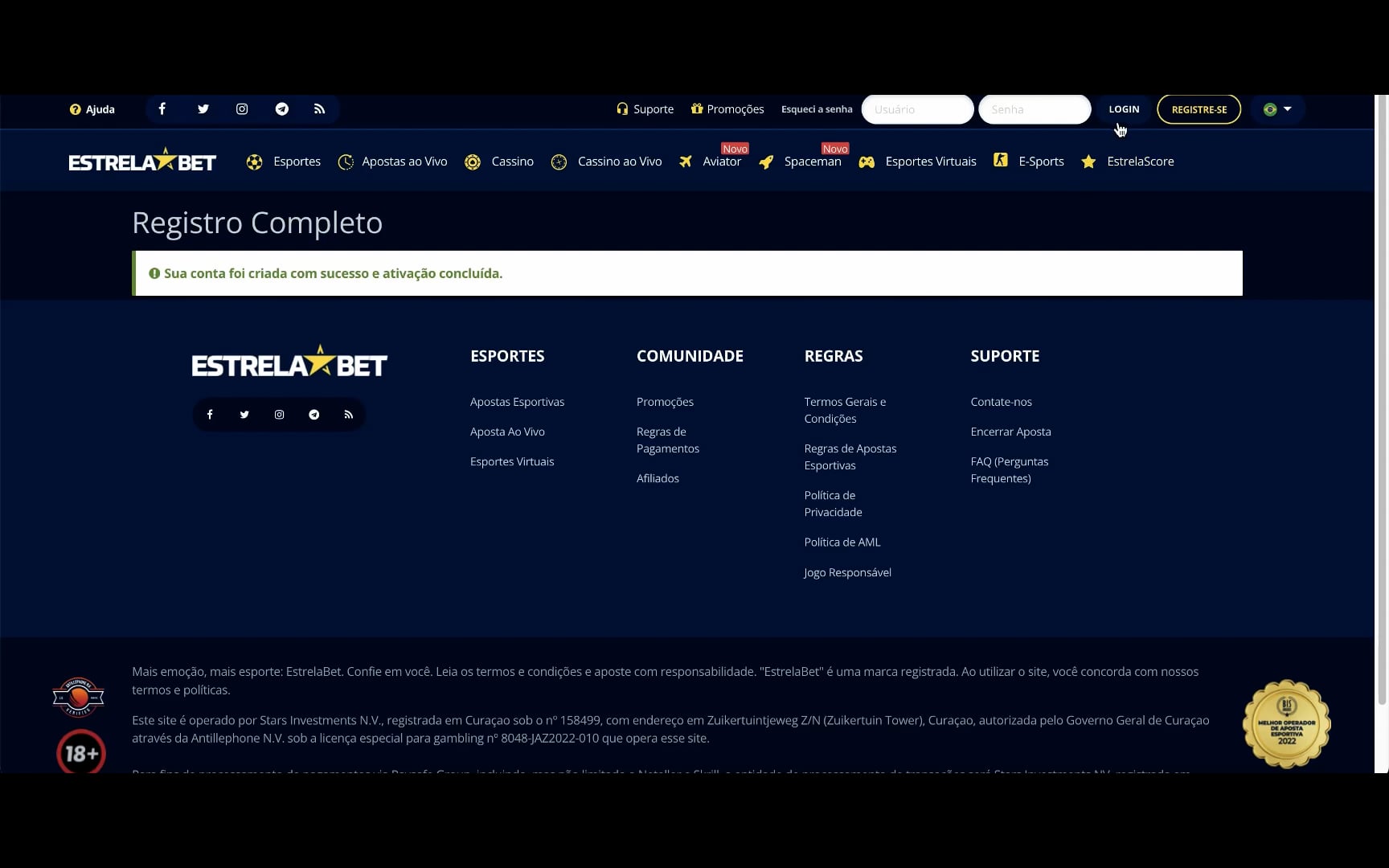Screen dimensions: 1389x868
Task: Click the chip icon beside Cassino
Action: click(x=473, y=162)
